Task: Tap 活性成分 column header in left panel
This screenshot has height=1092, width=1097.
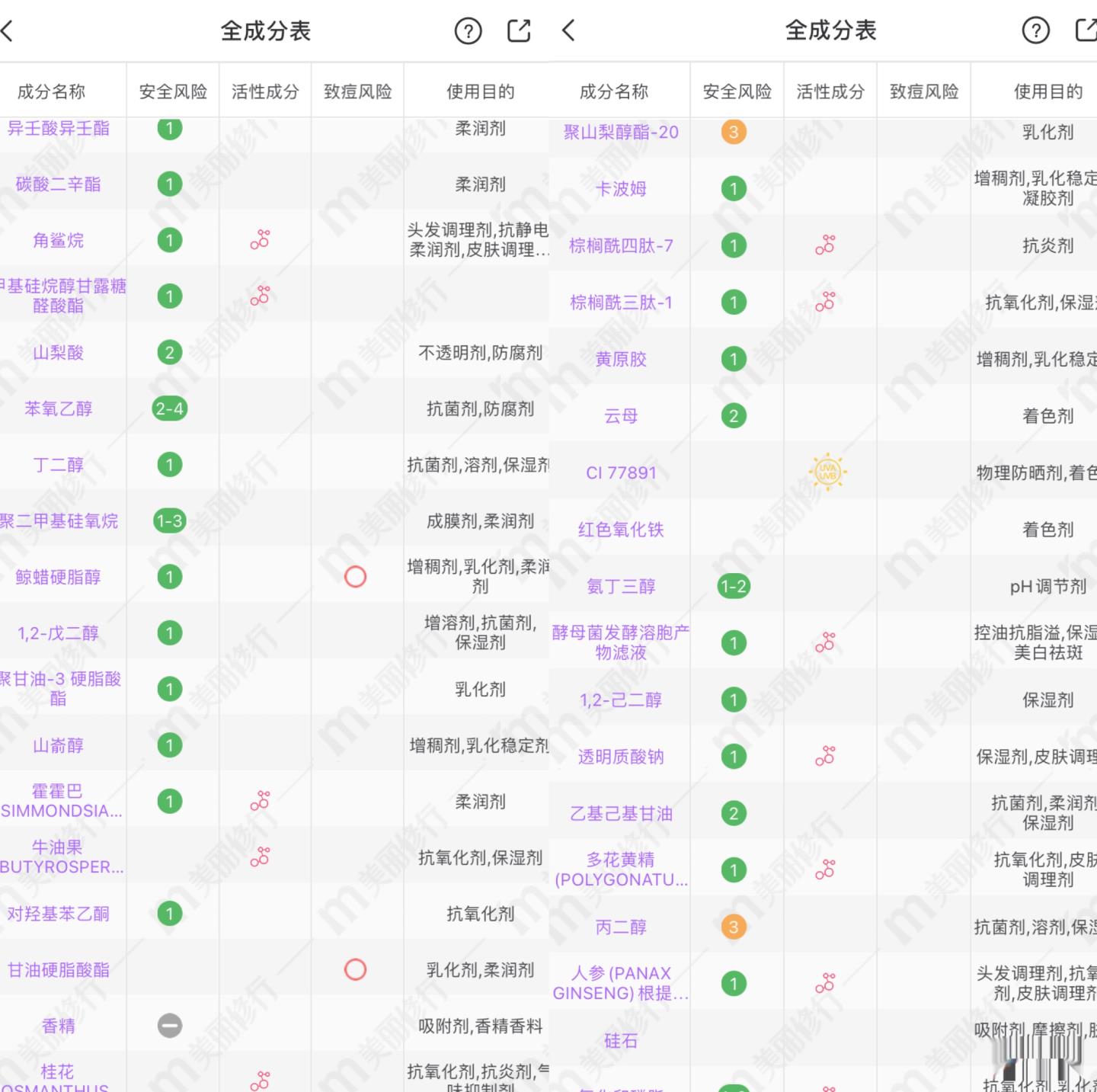Action: click(x=265, y=91)
